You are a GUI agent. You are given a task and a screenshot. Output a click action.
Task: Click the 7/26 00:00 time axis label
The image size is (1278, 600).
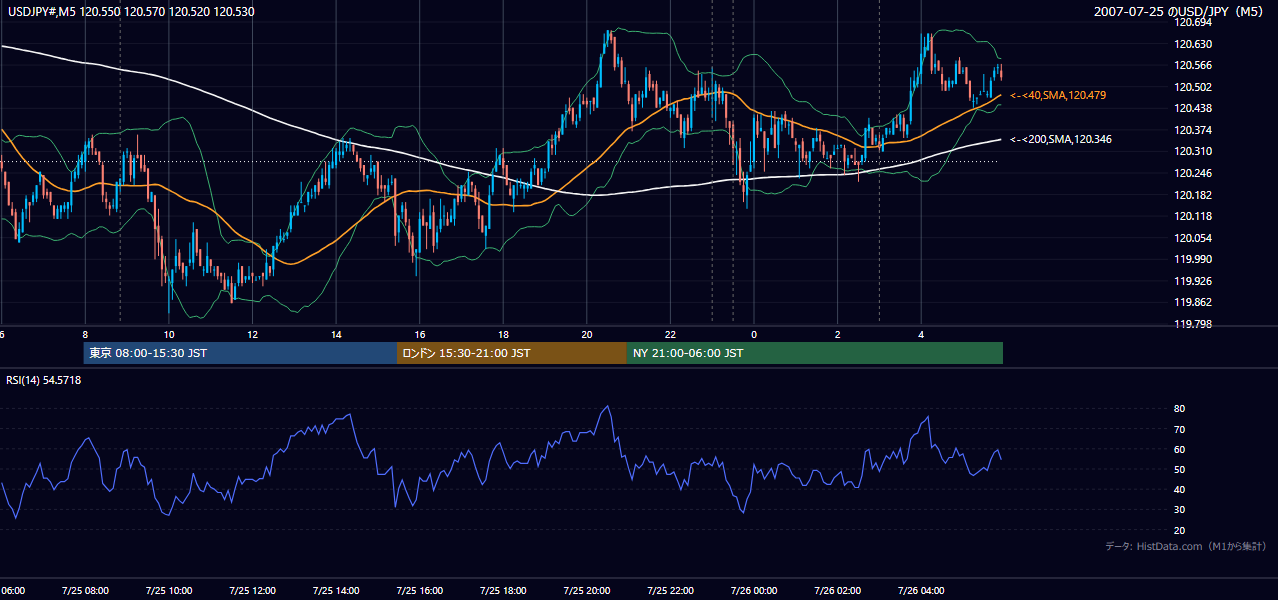click(753, 590)
